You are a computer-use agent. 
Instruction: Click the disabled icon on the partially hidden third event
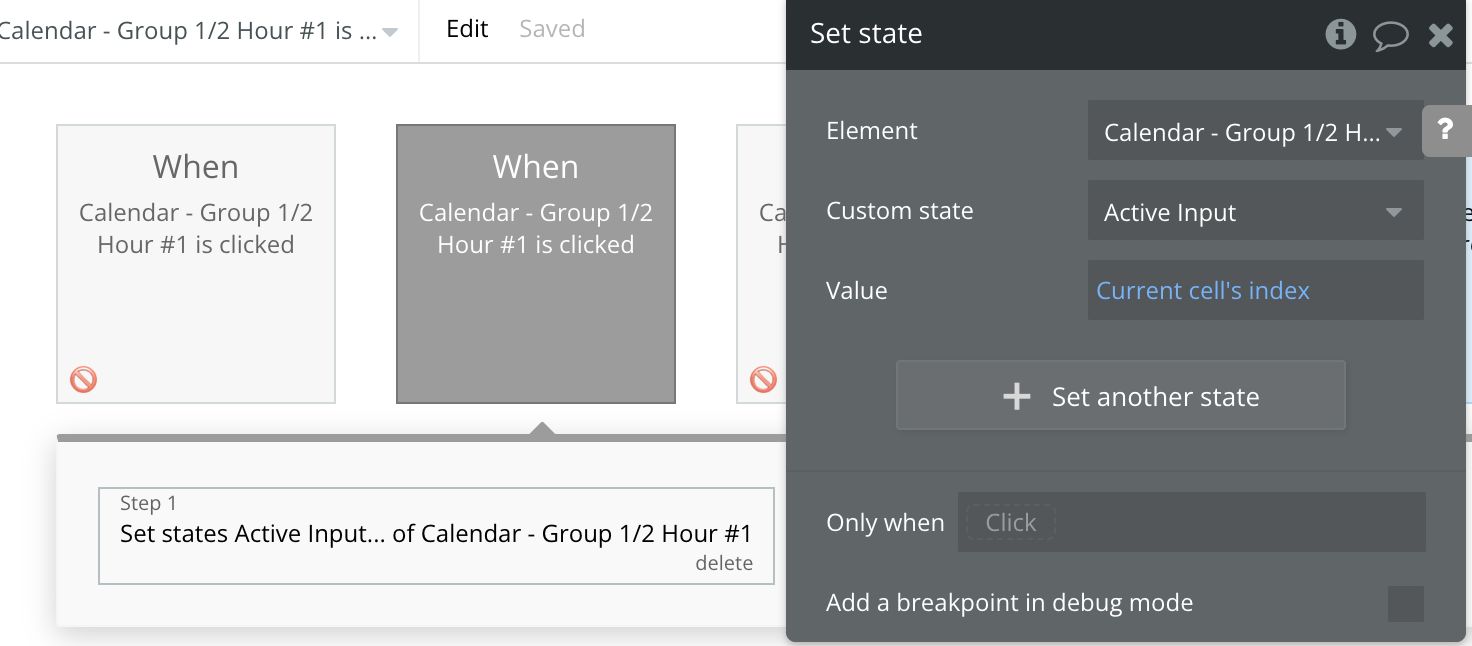pos(763,380)
